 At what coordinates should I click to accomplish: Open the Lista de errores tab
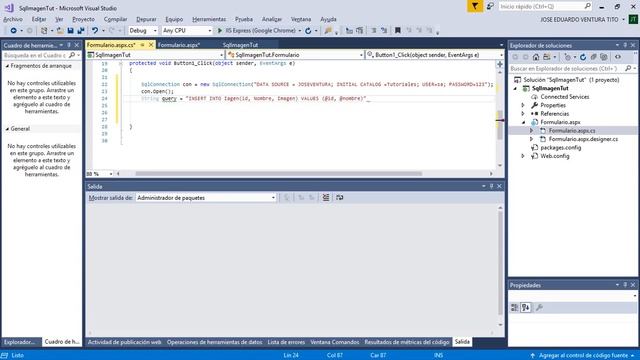286,342
